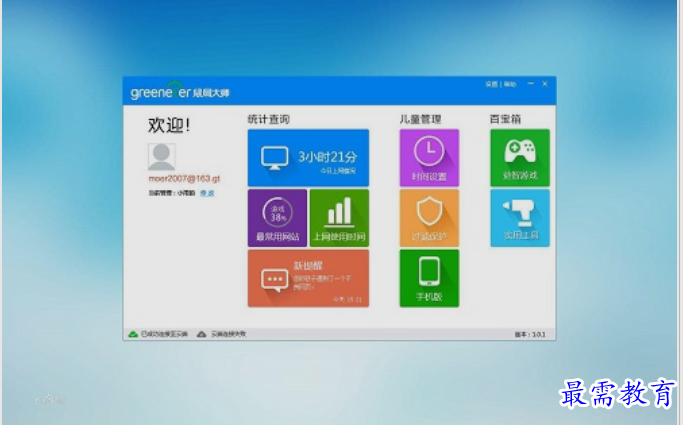Screen dimensions: 683x425
Task: Close the greener 绿网大师 window
Action: click(x=544, y=84)
